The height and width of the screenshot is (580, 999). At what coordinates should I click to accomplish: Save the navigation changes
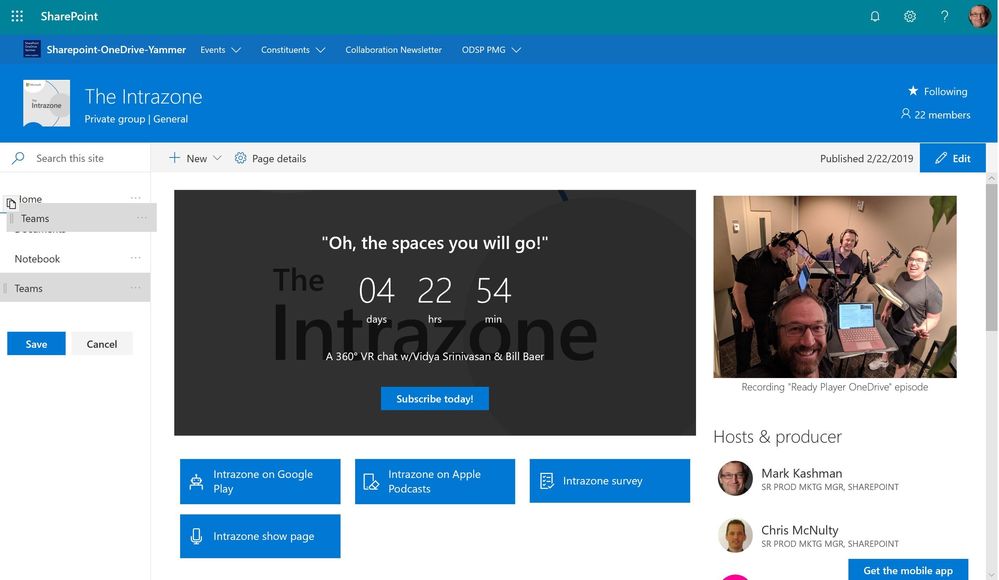36,344
